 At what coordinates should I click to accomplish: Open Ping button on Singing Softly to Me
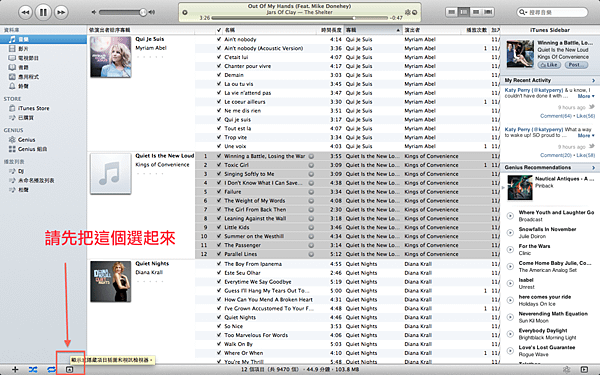coord(311,174)
